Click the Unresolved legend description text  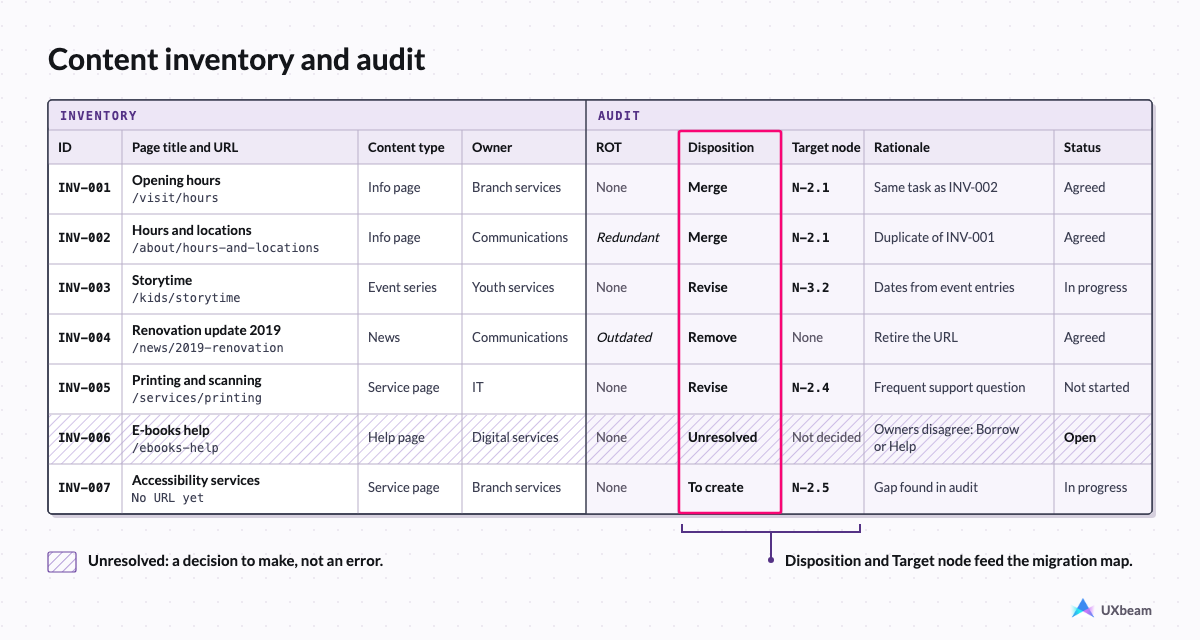235,561
